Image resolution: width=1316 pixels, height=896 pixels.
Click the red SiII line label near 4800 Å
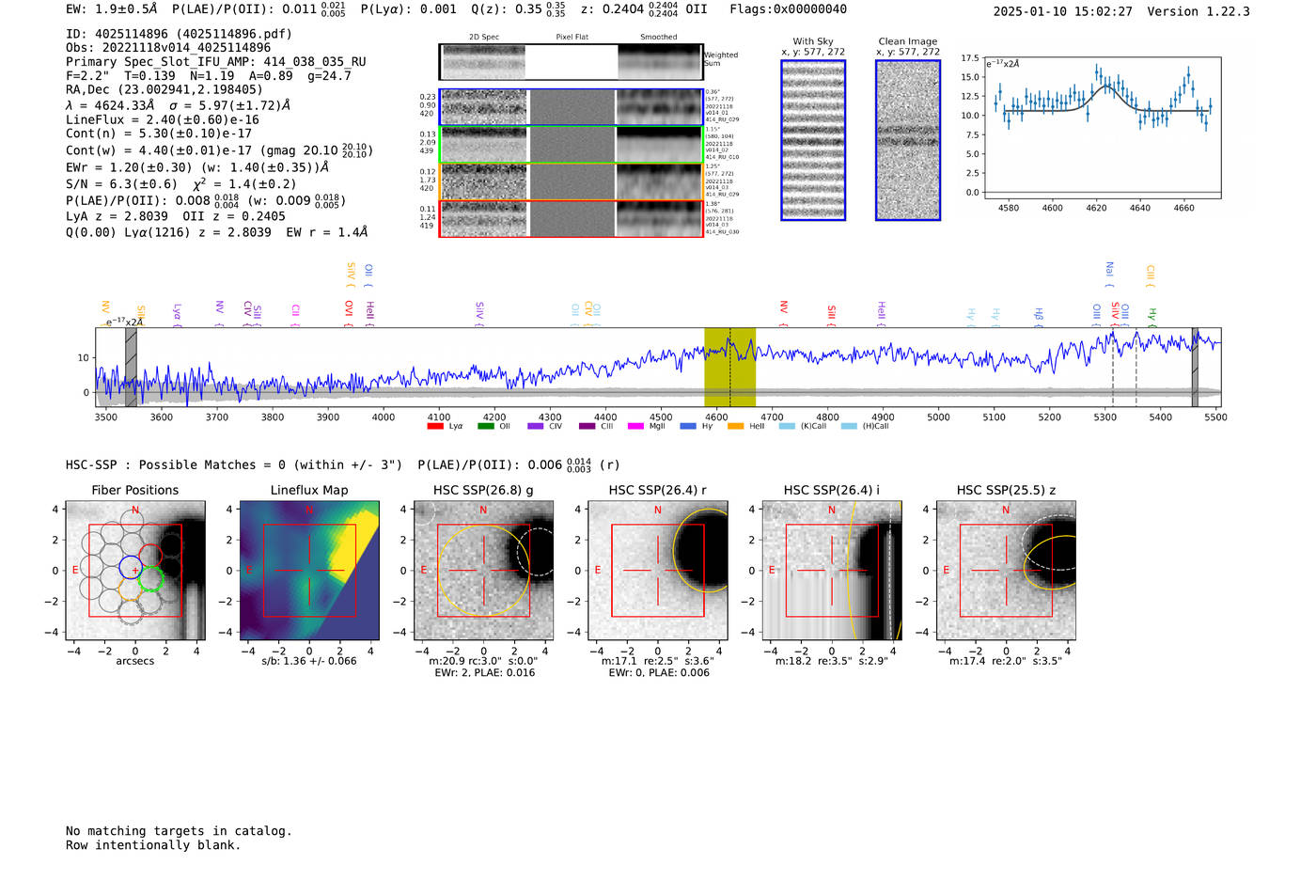(x=831, y=315)
